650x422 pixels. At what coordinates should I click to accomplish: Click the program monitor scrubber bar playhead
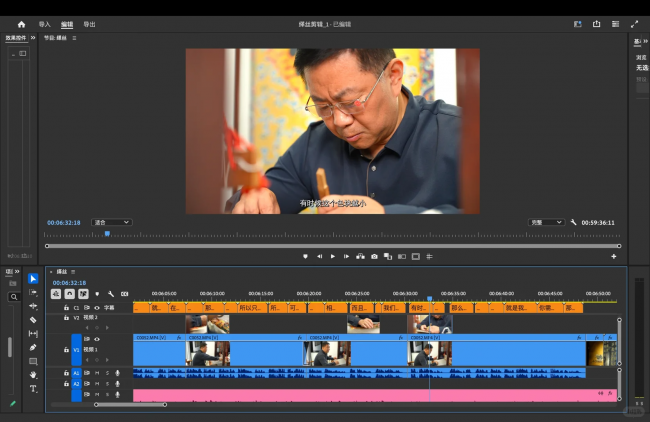tap(107, 234)
